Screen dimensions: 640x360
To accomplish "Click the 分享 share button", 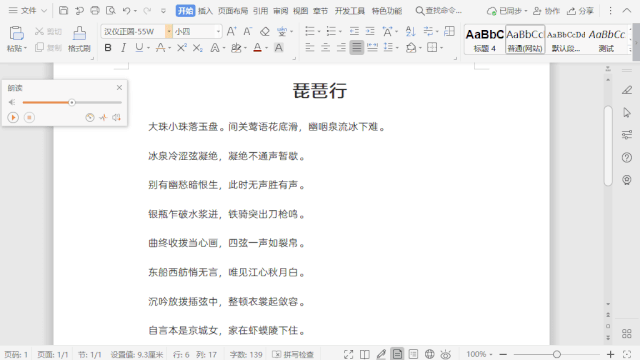I will click(x=580, y=11).
